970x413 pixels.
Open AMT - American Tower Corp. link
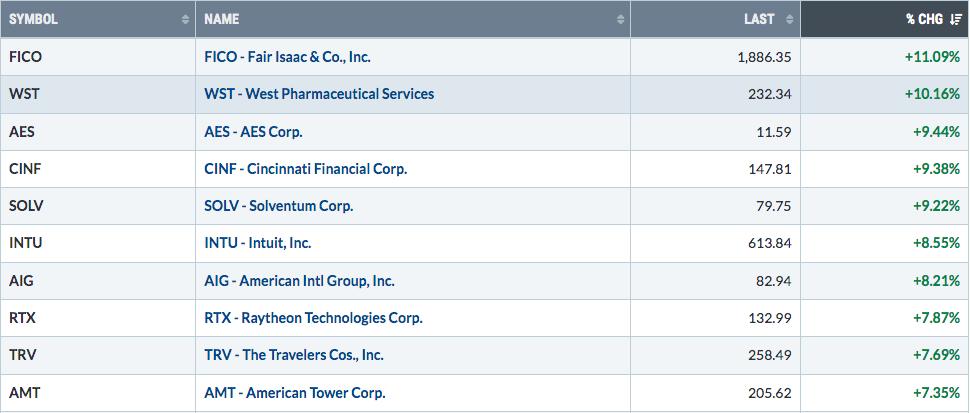295,393
